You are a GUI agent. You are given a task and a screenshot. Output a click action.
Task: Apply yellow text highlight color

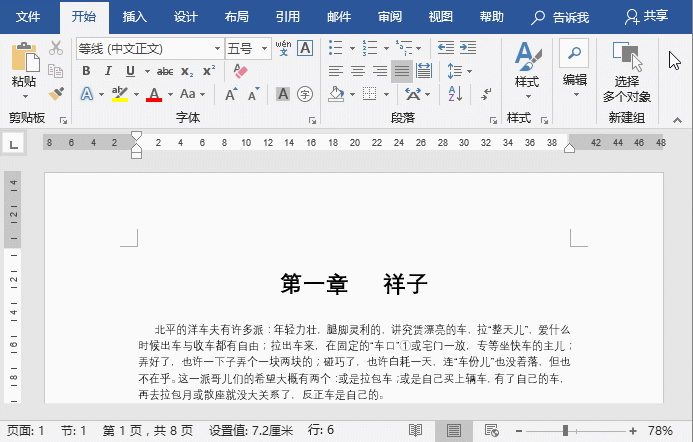(x=120, y=94)
